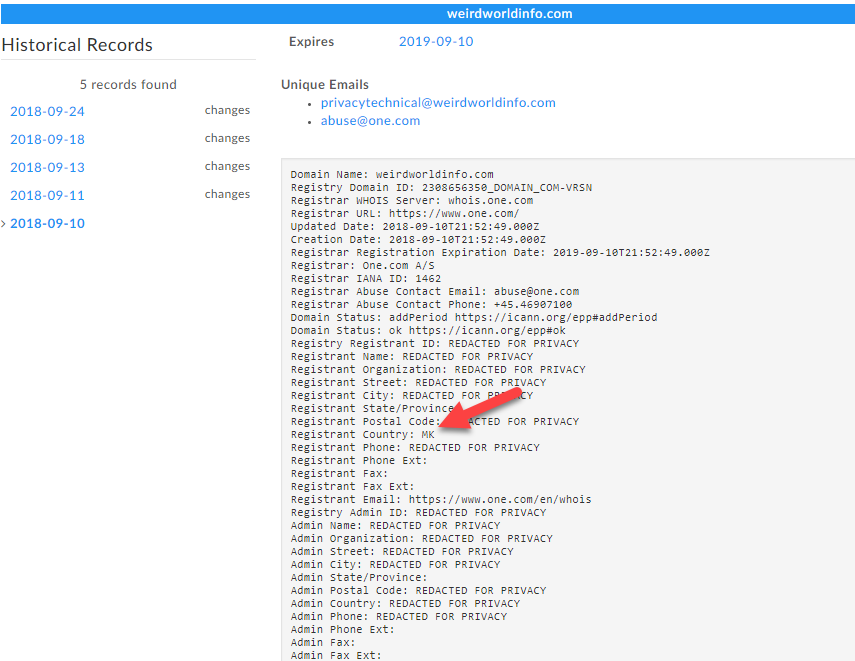This screenshot has width=855, height=661.
Task: Show changes for the 2018-09-18 record
Action: pyautogui.click(x=227, y=138)
